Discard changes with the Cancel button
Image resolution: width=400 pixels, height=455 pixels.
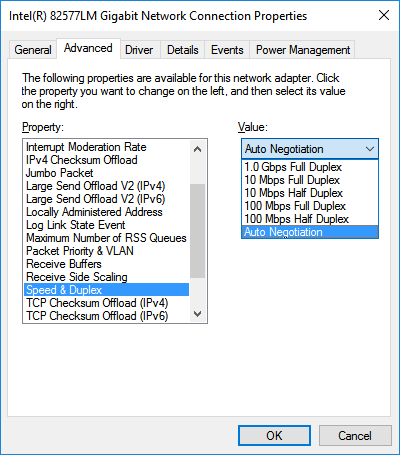point(355,435)
